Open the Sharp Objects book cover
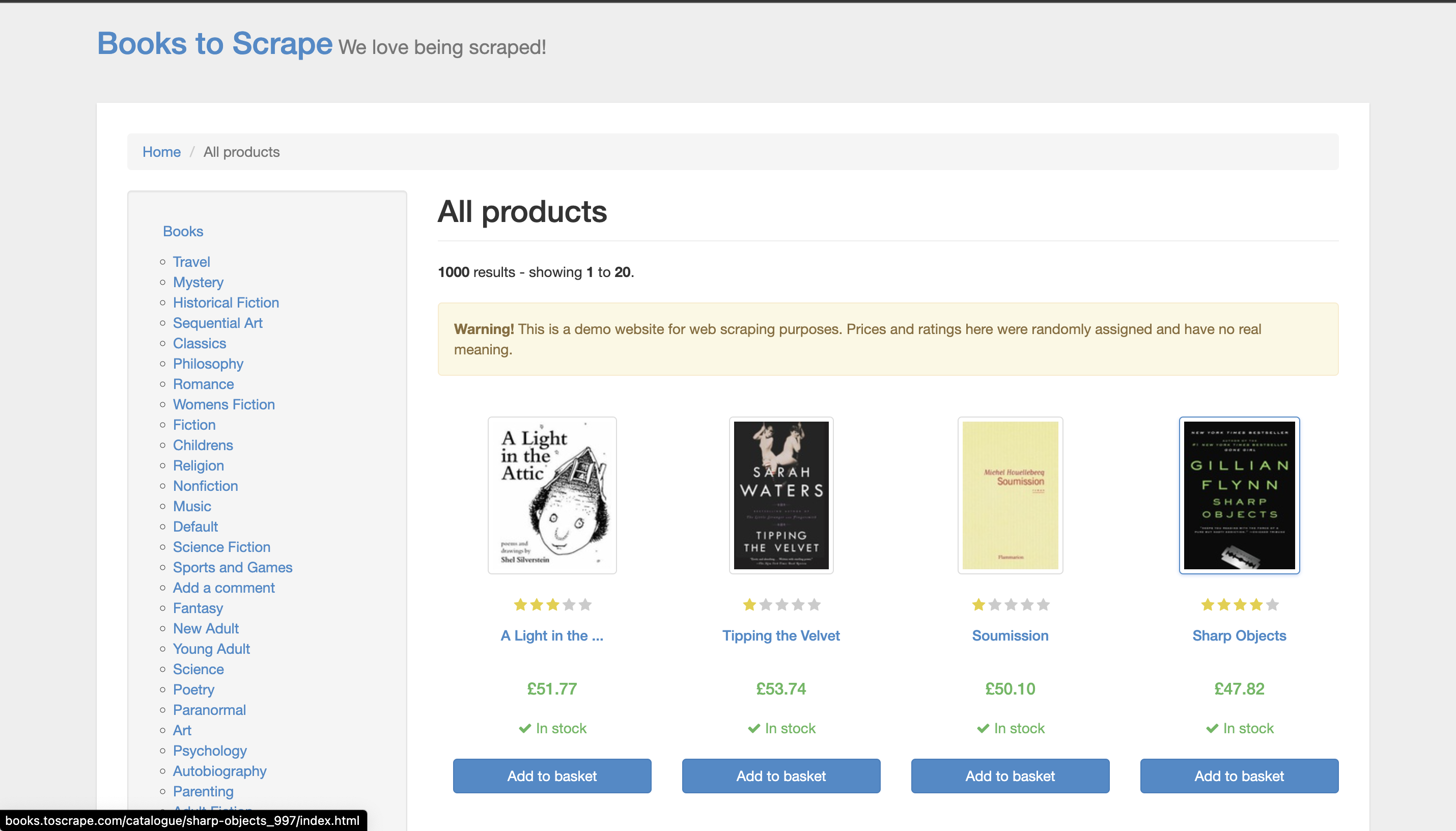Viewport: 1456px width, 831px height. point(1239,495)
